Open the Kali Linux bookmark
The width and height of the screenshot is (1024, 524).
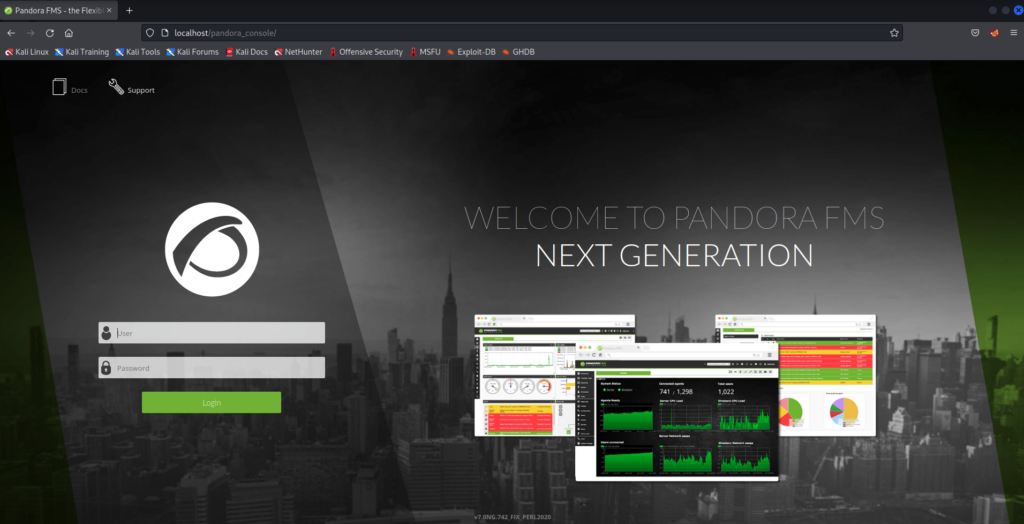click(27, 52)
